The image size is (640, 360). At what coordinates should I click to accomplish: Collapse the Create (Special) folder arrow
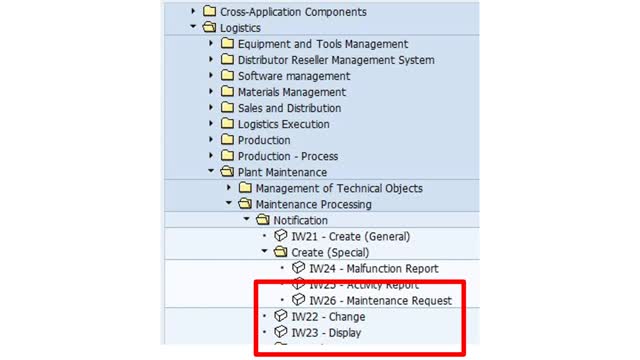click(x=264, y=251)
